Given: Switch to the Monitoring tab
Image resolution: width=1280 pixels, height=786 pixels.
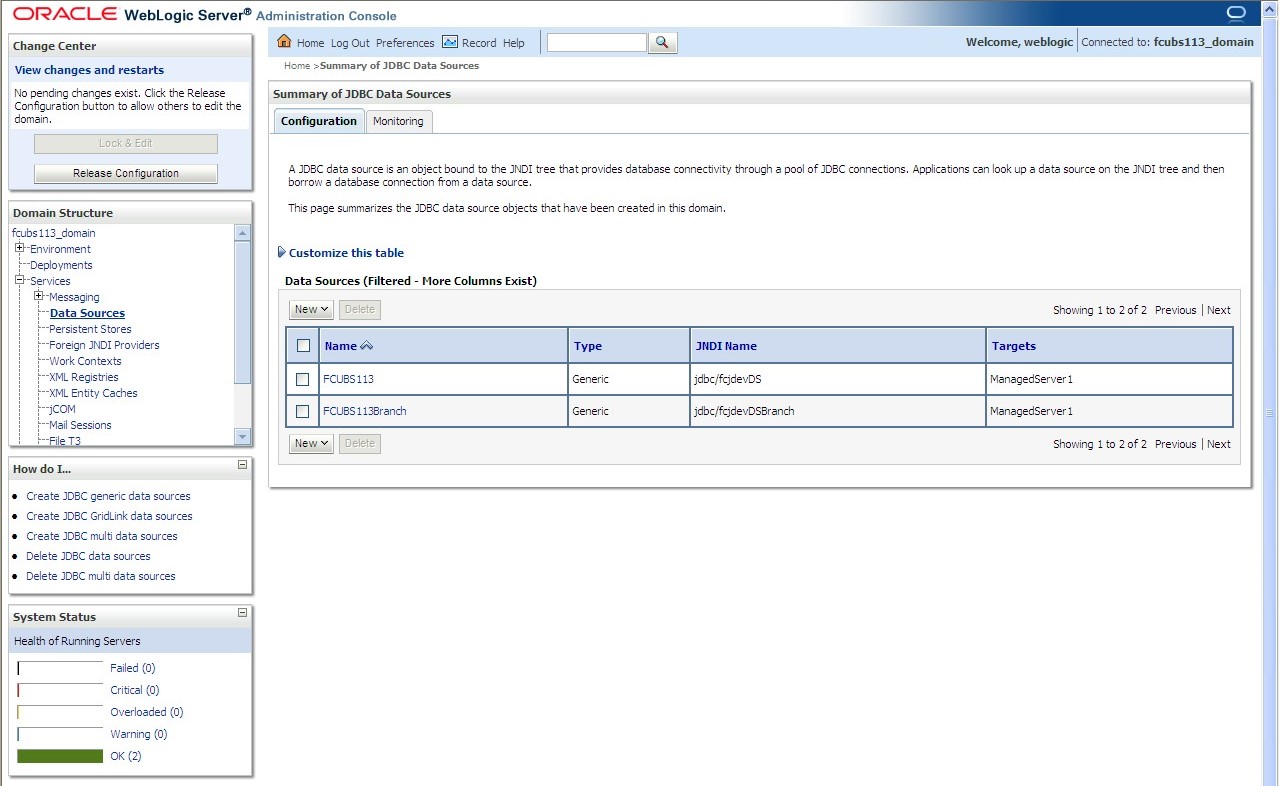Looking at the screenshot, I should (x=398, y=120).
